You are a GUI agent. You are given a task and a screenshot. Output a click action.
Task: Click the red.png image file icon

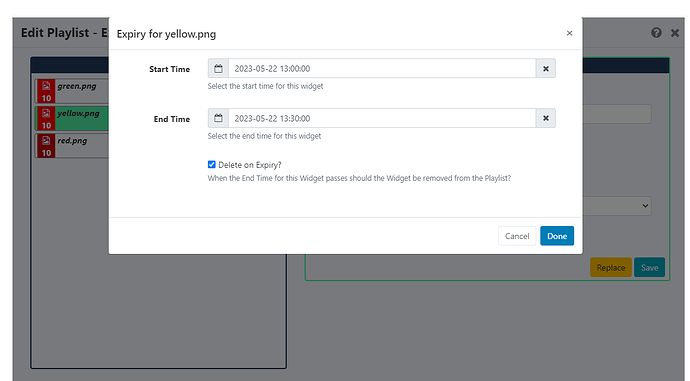[x=46, y=140]
